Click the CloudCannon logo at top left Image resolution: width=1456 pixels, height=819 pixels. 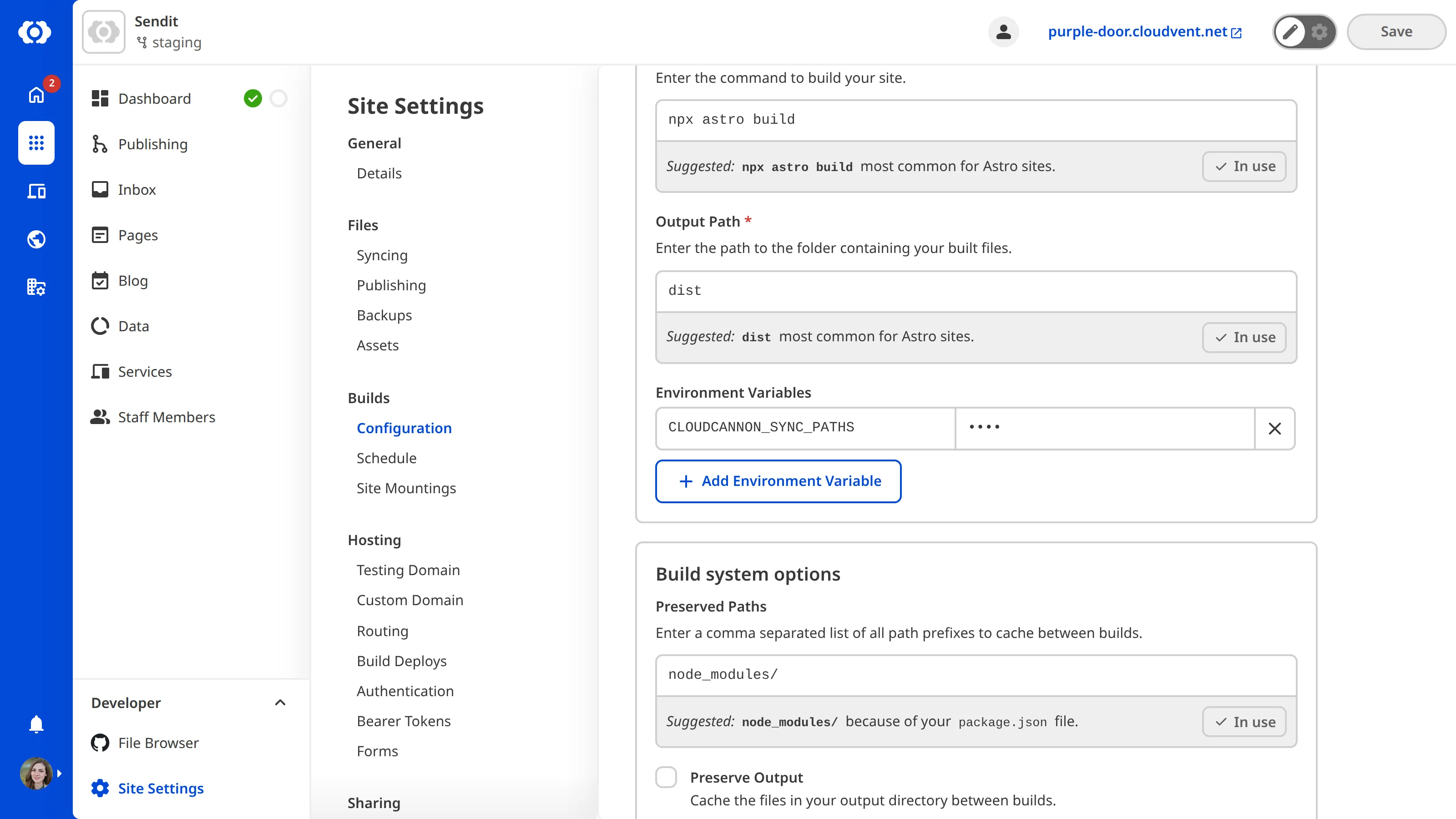pyautogui.click(x=35, y=32)
